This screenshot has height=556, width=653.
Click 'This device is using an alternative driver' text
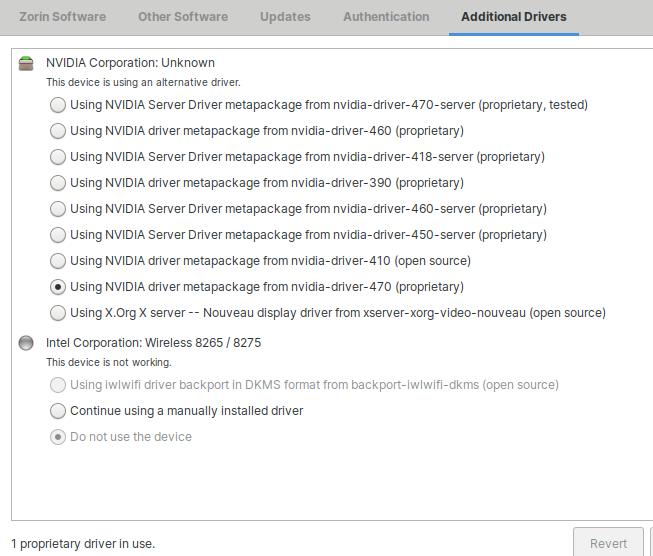143,82
